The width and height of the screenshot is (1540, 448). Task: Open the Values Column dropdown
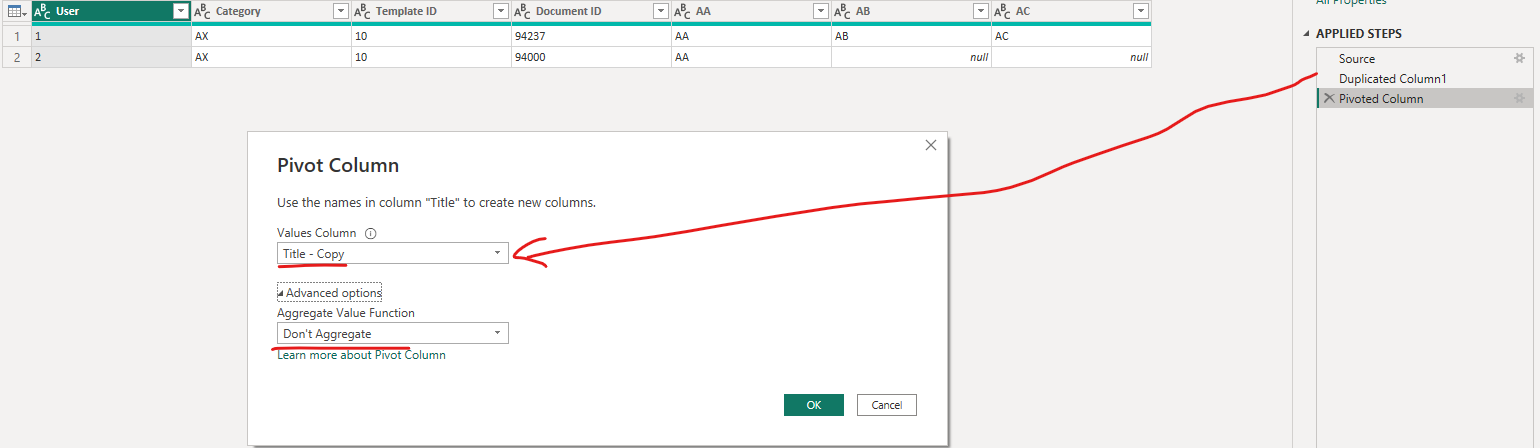pyautogui.click(x=393, y=254)
